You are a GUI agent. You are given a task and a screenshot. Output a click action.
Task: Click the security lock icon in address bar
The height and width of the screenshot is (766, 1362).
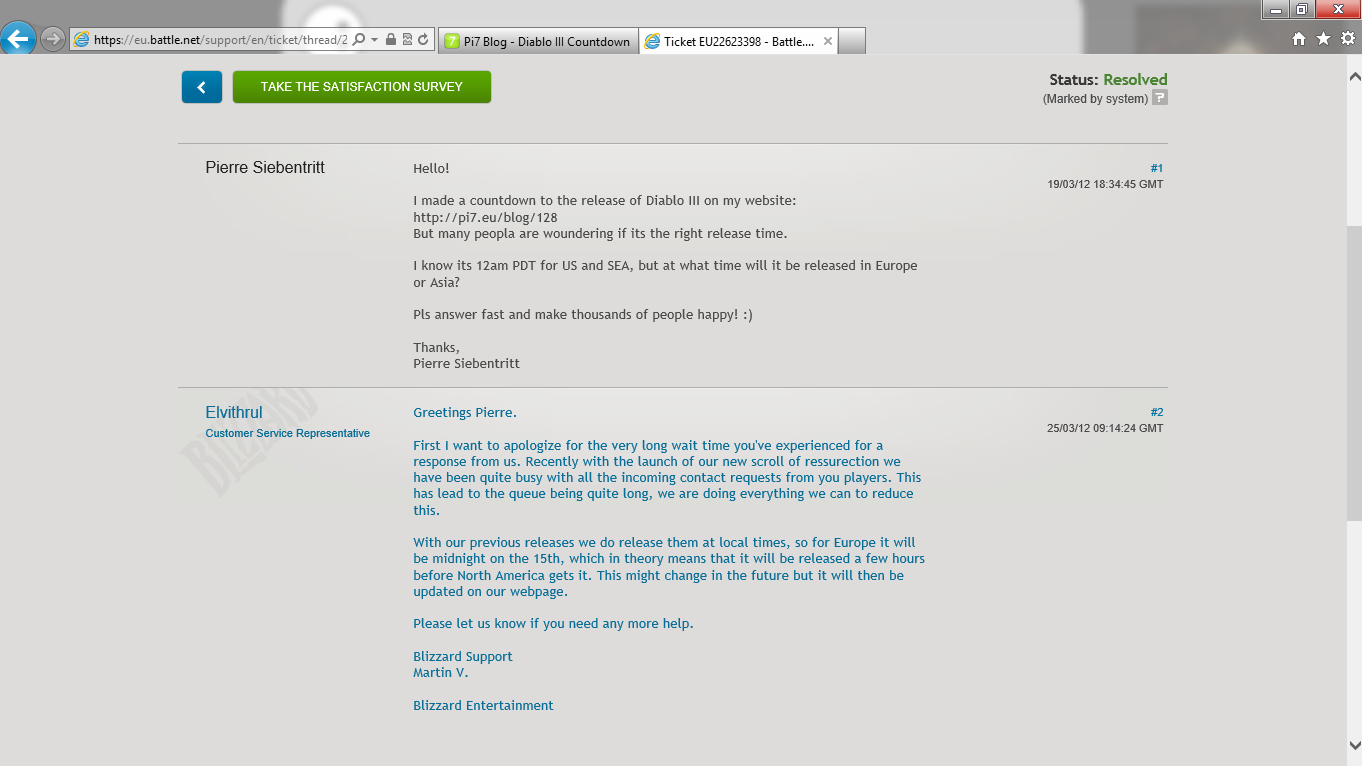point(391,40)
